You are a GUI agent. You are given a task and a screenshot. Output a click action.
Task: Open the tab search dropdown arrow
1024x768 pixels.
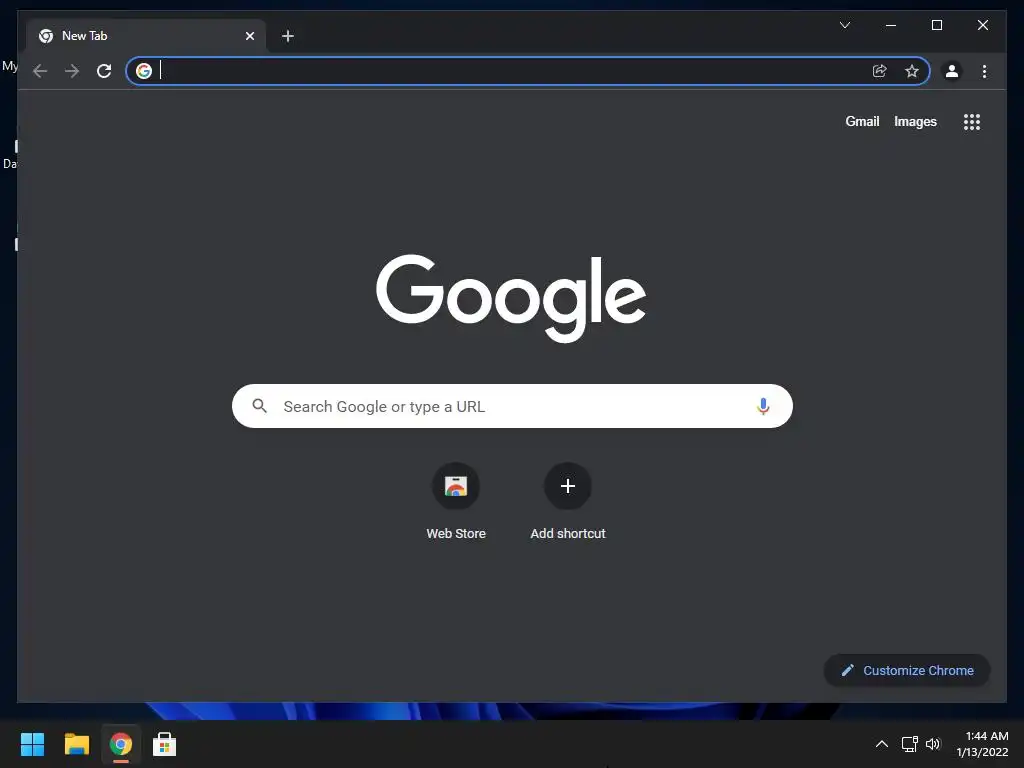click(x=845, y=25)
